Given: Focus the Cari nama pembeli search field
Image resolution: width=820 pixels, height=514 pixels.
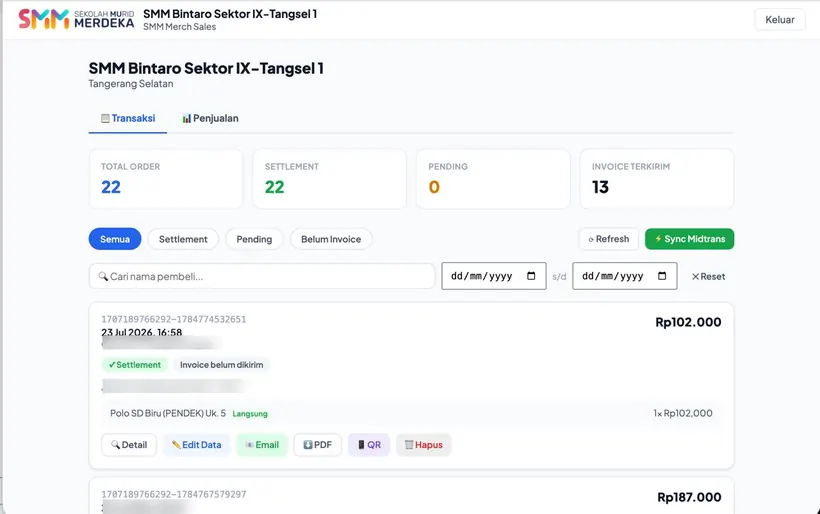Looking at the screenshot, I should 261,276.
